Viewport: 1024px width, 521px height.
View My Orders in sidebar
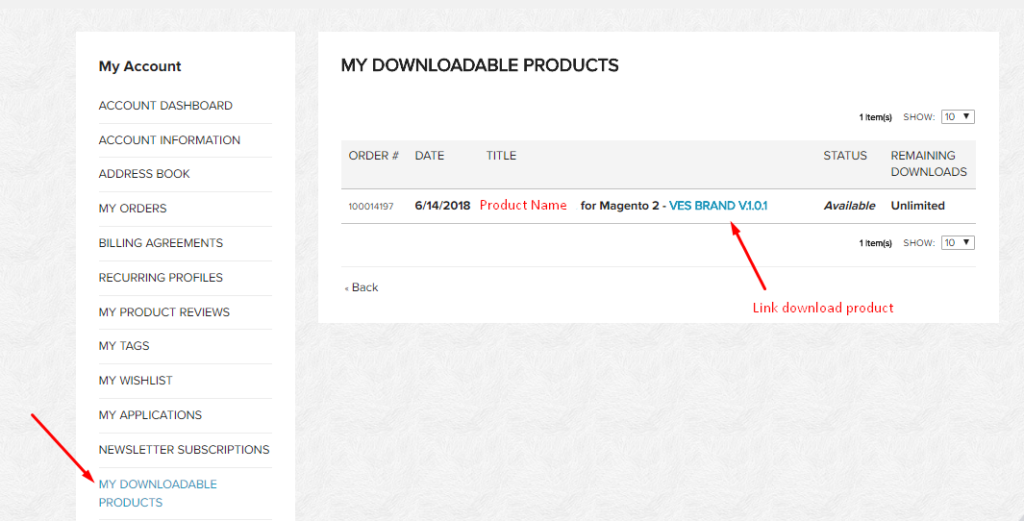[132, 209]
